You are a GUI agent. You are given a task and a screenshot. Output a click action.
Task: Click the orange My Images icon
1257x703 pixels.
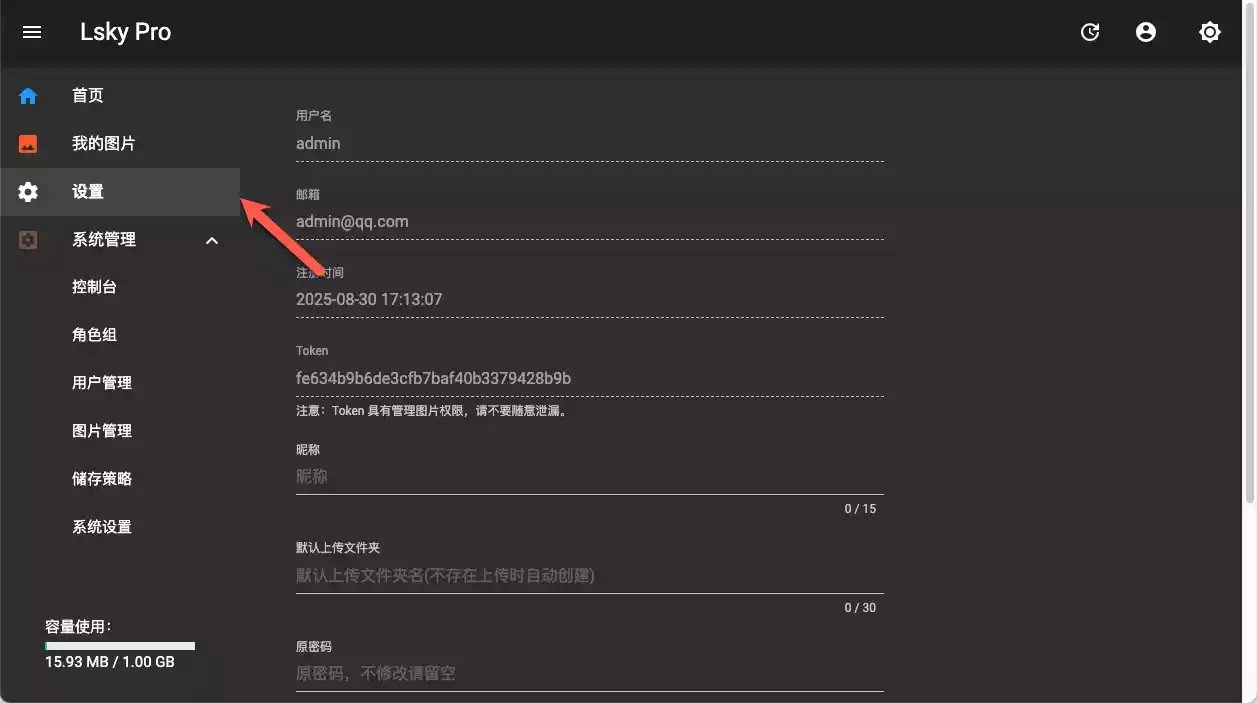click(x=28, y=144)
